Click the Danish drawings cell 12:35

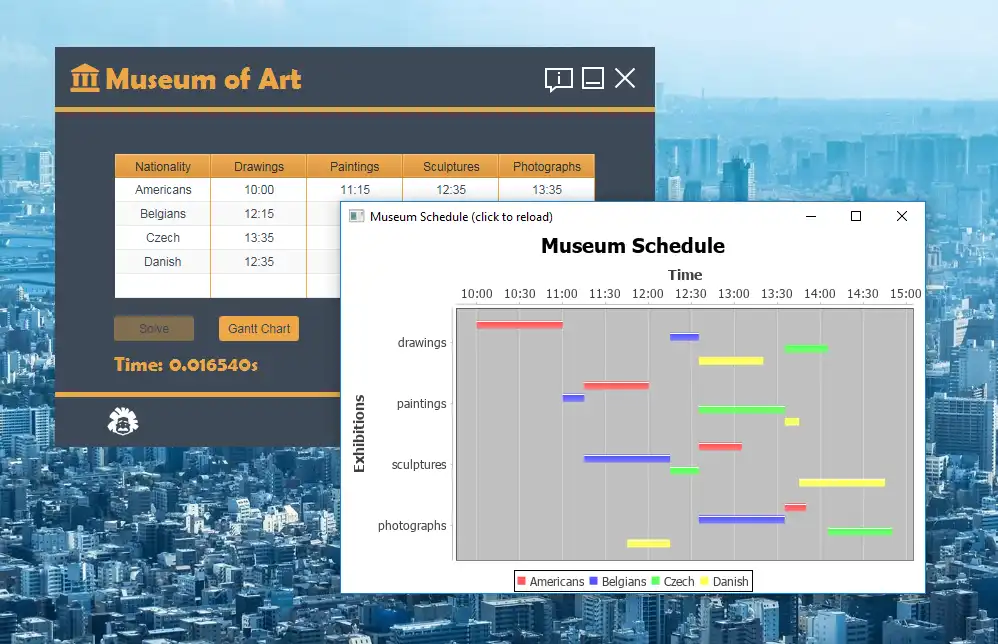259,262
